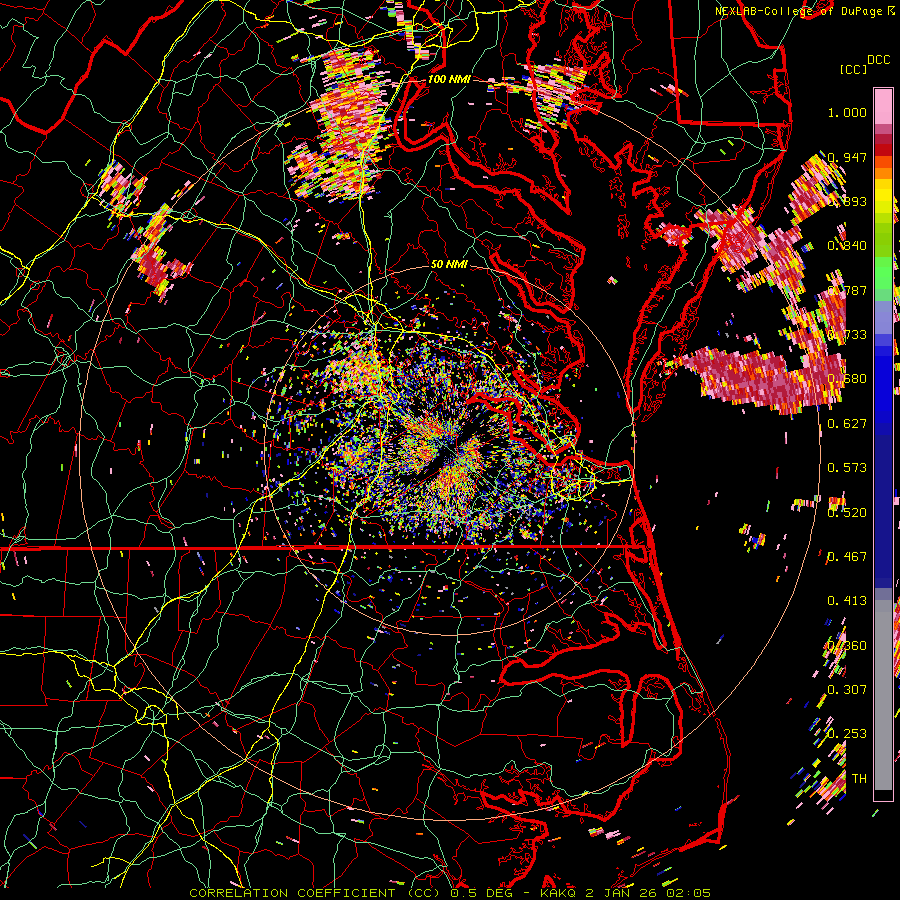900x900 pixels.
Task: Select the 0.733 scale value
Action: [847, 334]
